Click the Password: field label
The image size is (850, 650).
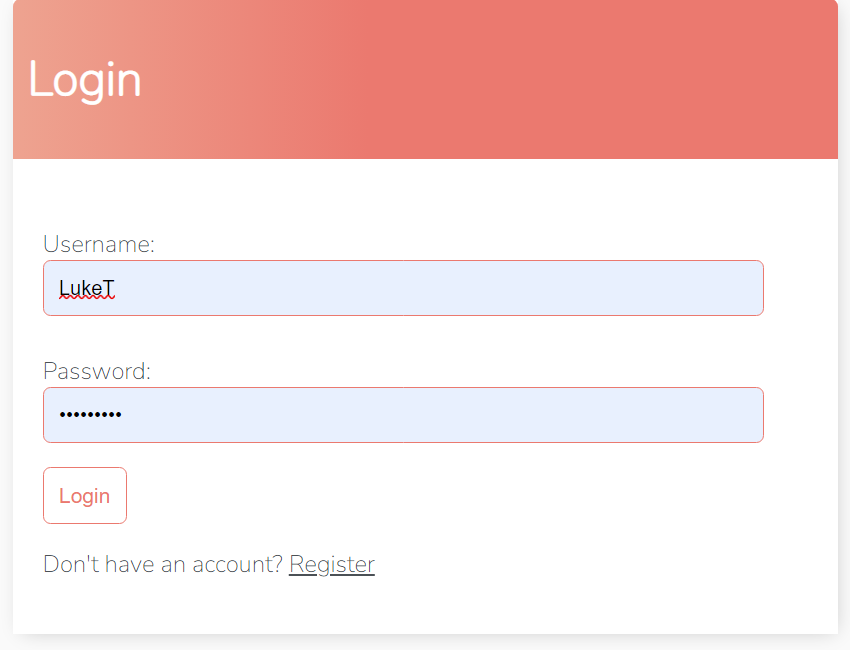[x=96, y=371]
